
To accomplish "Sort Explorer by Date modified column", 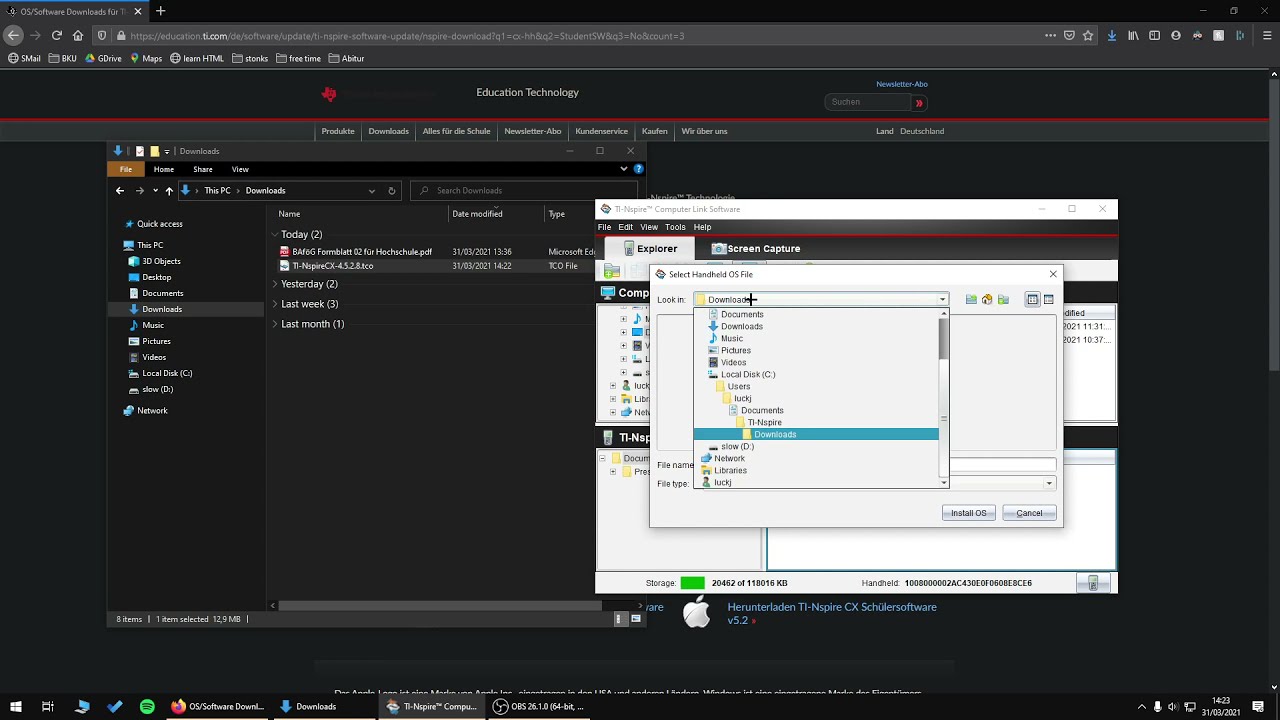I will (477, 213).
